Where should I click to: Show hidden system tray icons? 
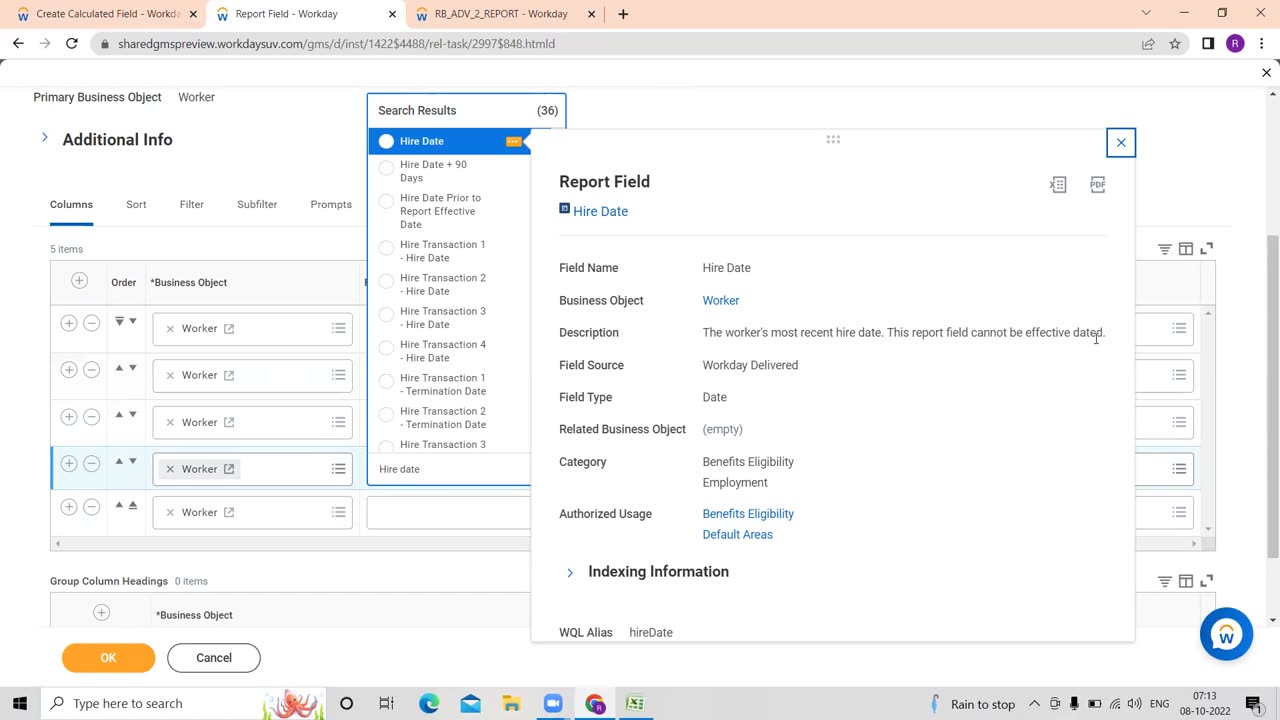(1034, 703)
